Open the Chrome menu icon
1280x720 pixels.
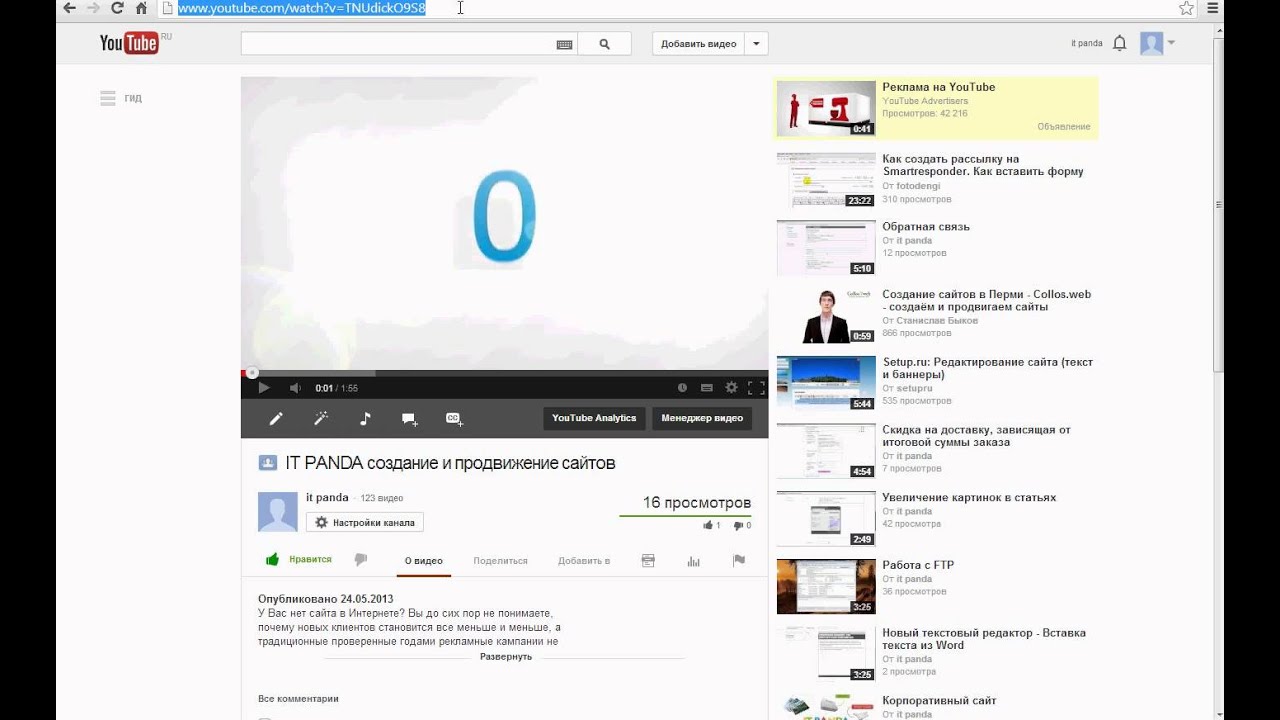coord(1212,8)
